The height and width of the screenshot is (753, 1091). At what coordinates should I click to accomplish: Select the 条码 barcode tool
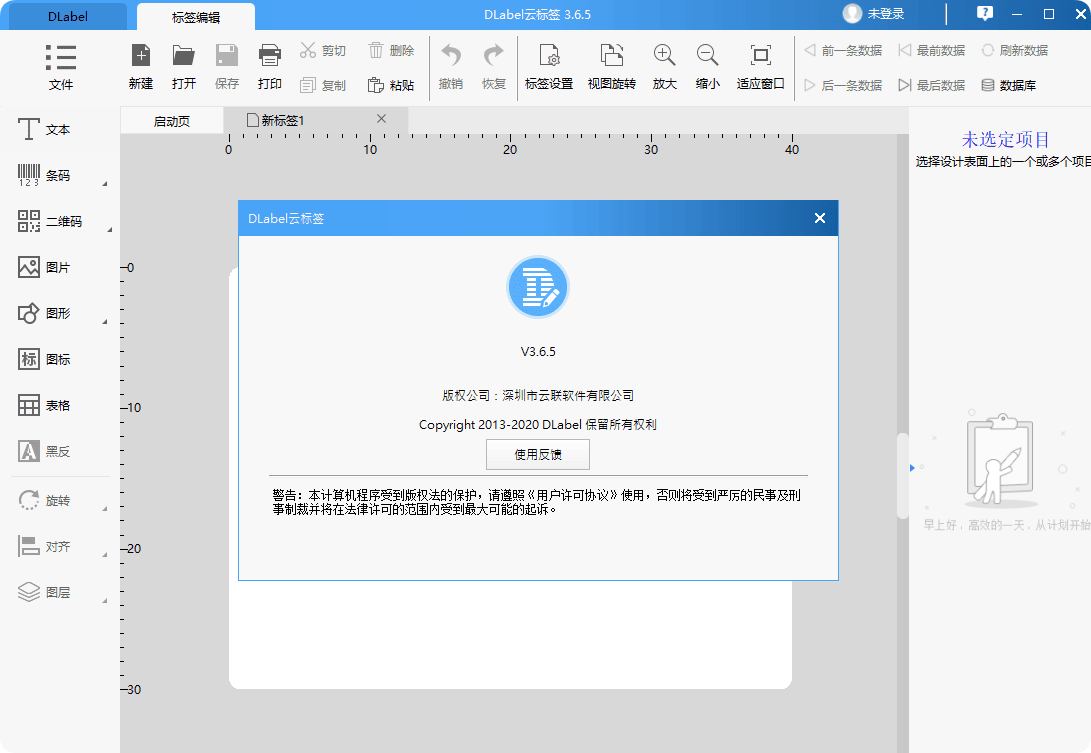pyautogui.click(x=44, y=175)
